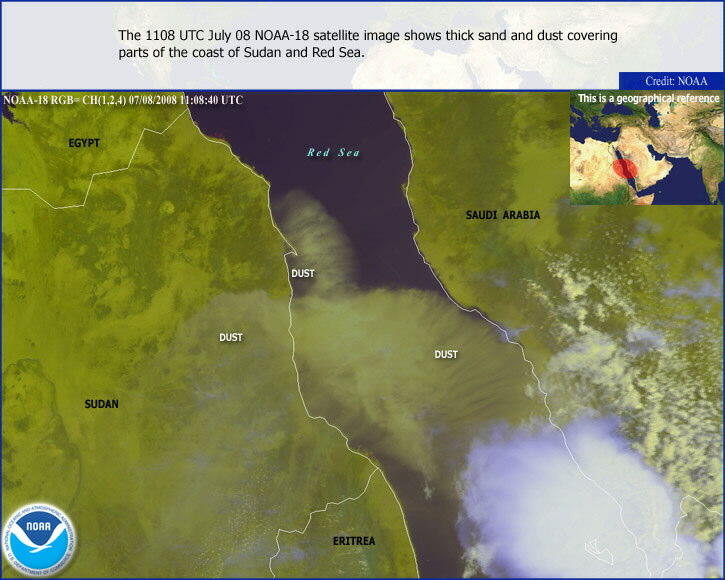Click the NOAA circular logo

39,539
